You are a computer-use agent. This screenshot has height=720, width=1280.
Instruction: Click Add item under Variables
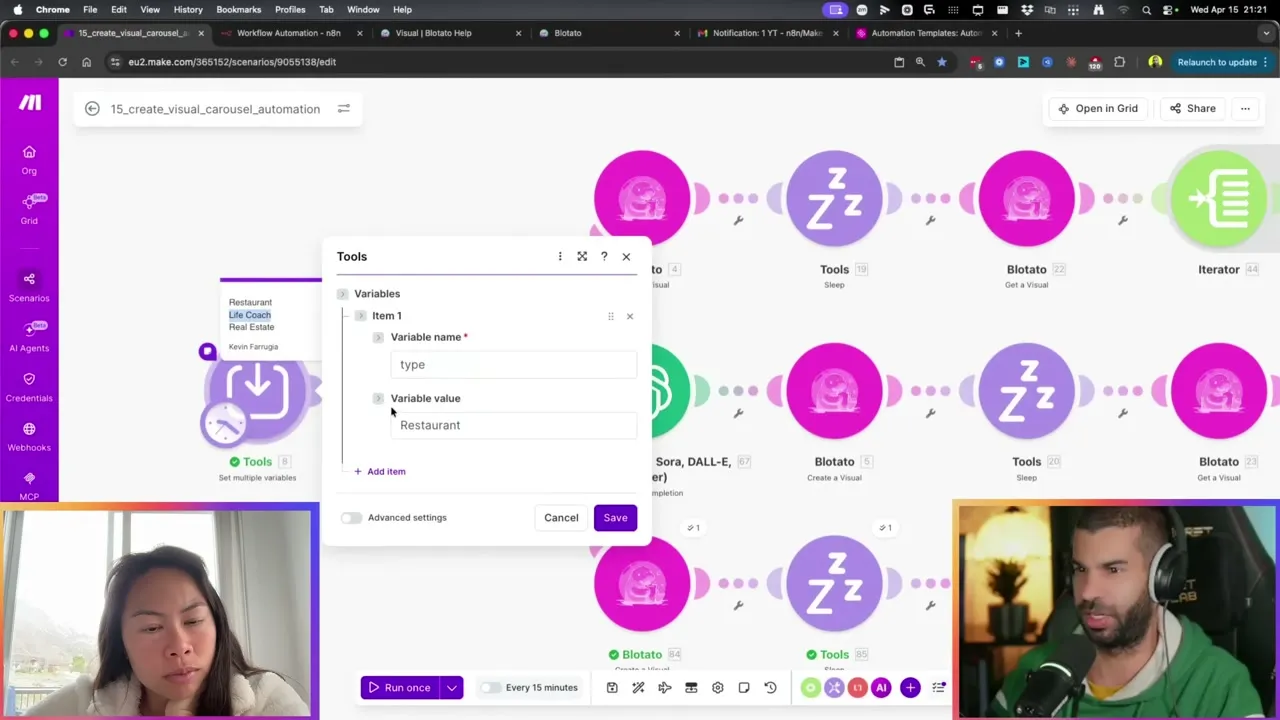tap(380, 472)
